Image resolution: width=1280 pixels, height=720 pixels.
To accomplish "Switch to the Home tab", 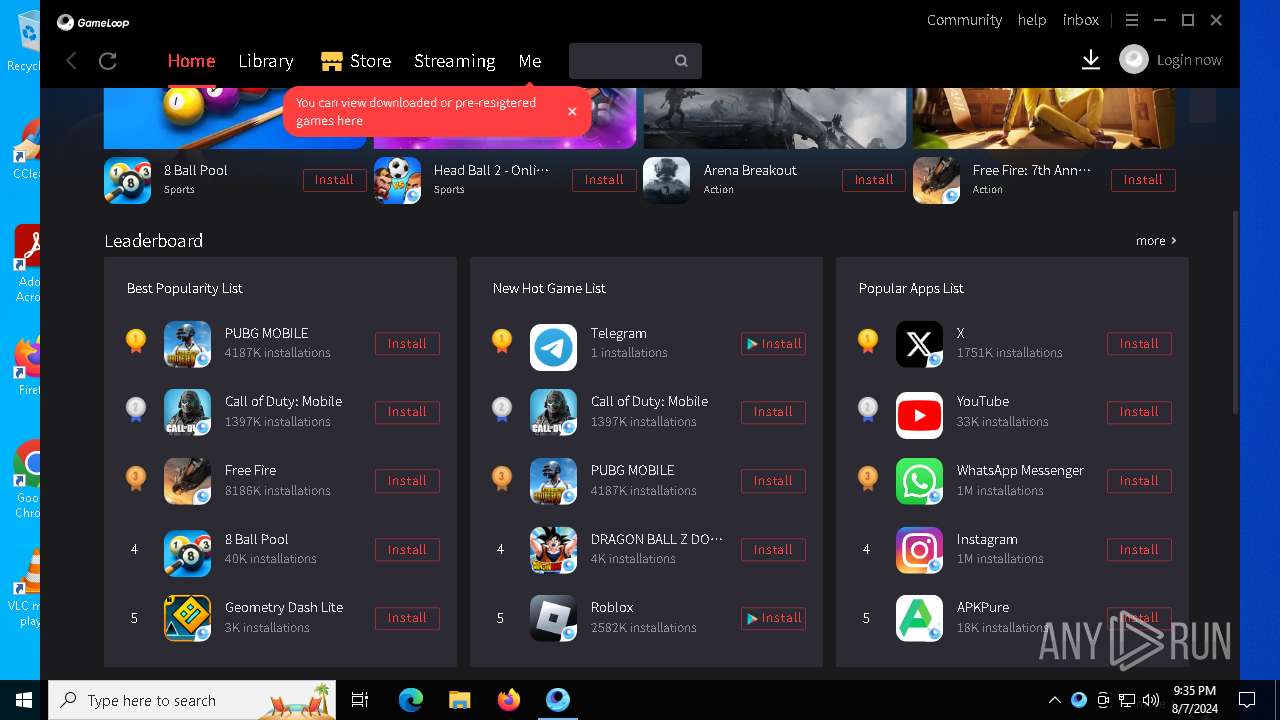I will coord(191,61).
